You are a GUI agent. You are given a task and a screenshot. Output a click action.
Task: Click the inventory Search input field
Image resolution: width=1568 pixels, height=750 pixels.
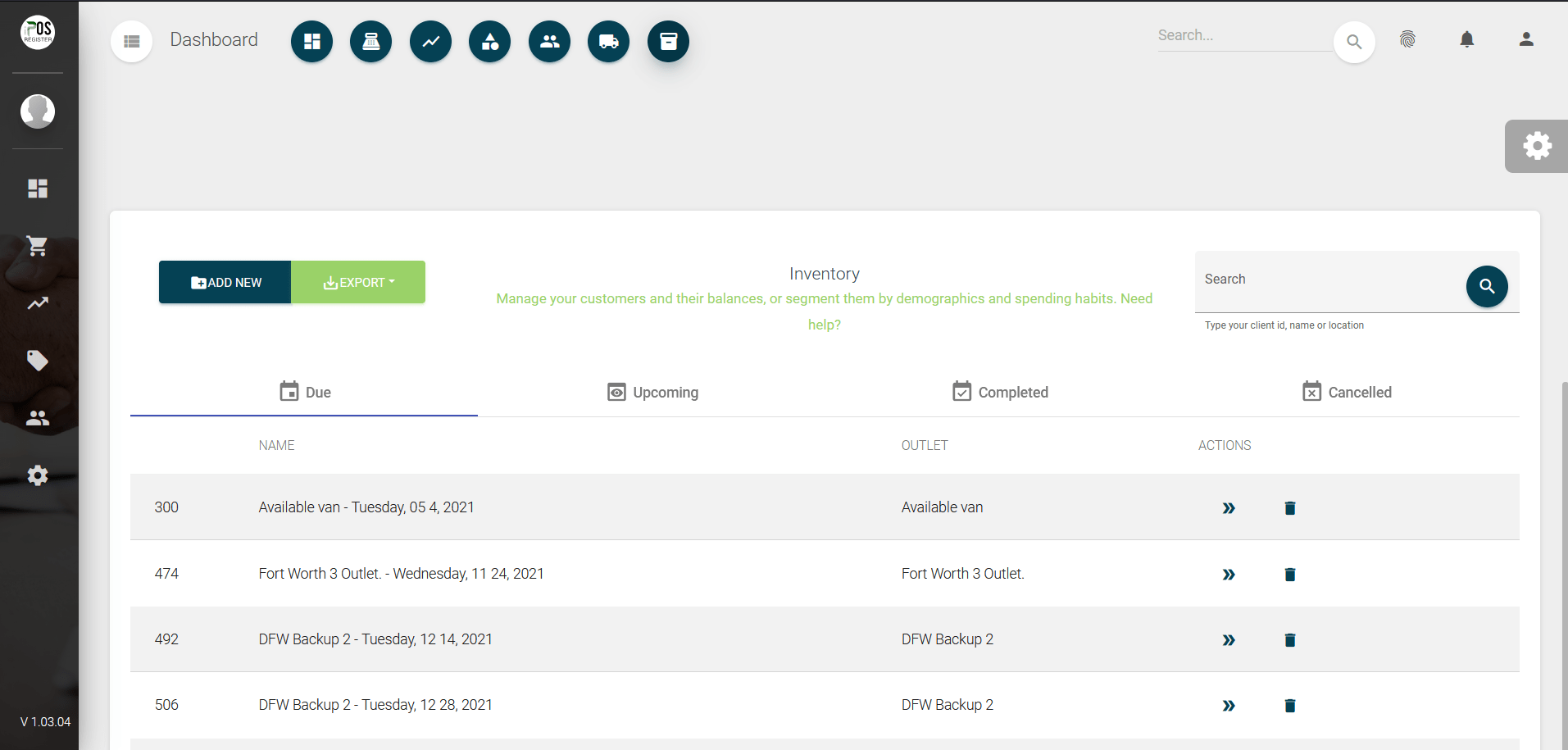click(1328, 280)
